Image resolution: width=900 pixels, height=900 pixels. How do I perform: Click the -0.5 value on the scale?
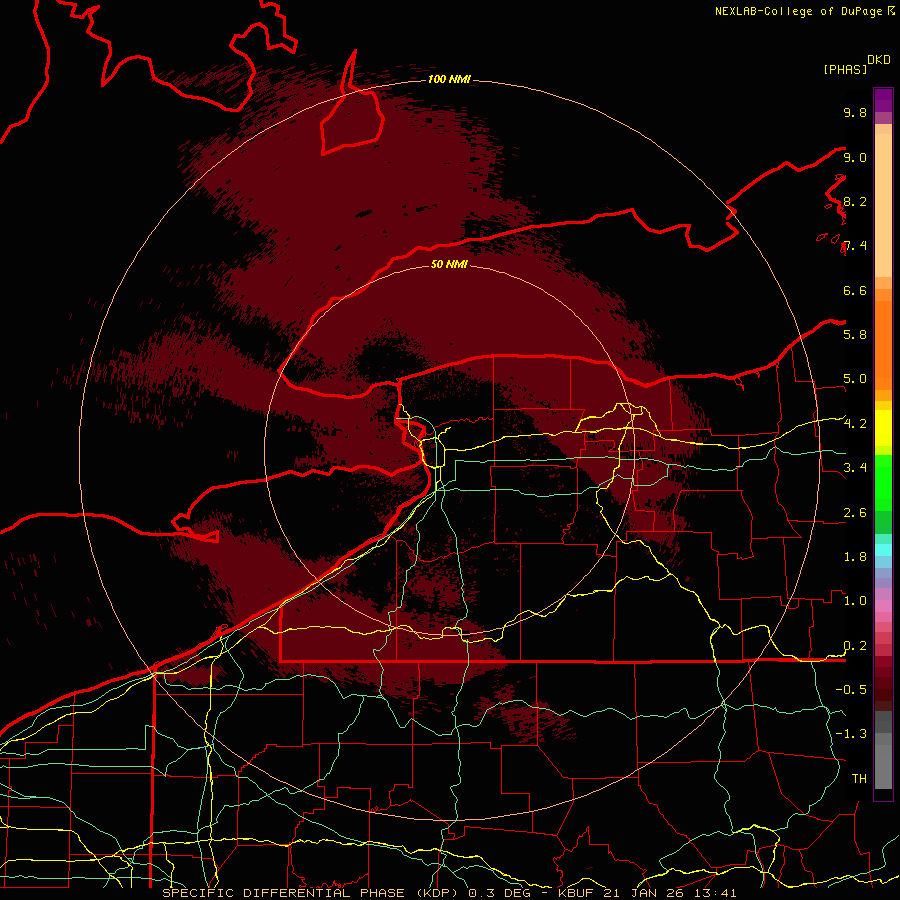(x=851, y=689)
